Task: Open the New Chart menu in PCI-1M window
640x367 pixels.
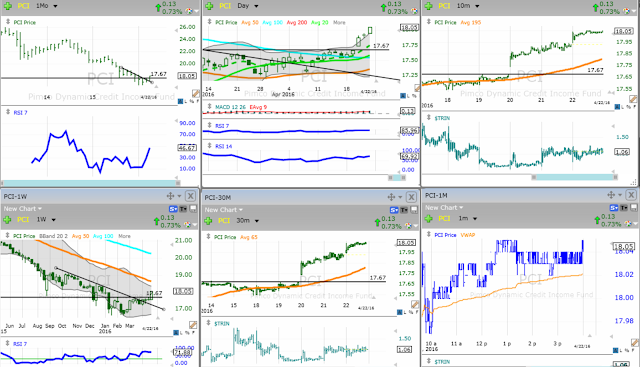Action: click(444, 207)
